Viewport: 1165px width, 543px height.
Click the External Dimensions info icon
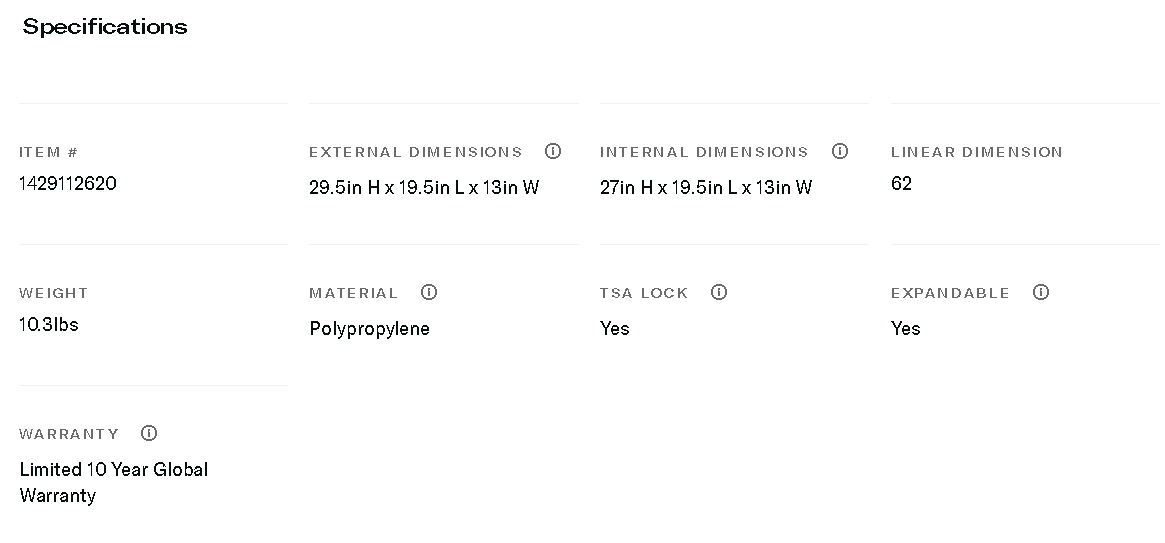click(x=553, y=151)
